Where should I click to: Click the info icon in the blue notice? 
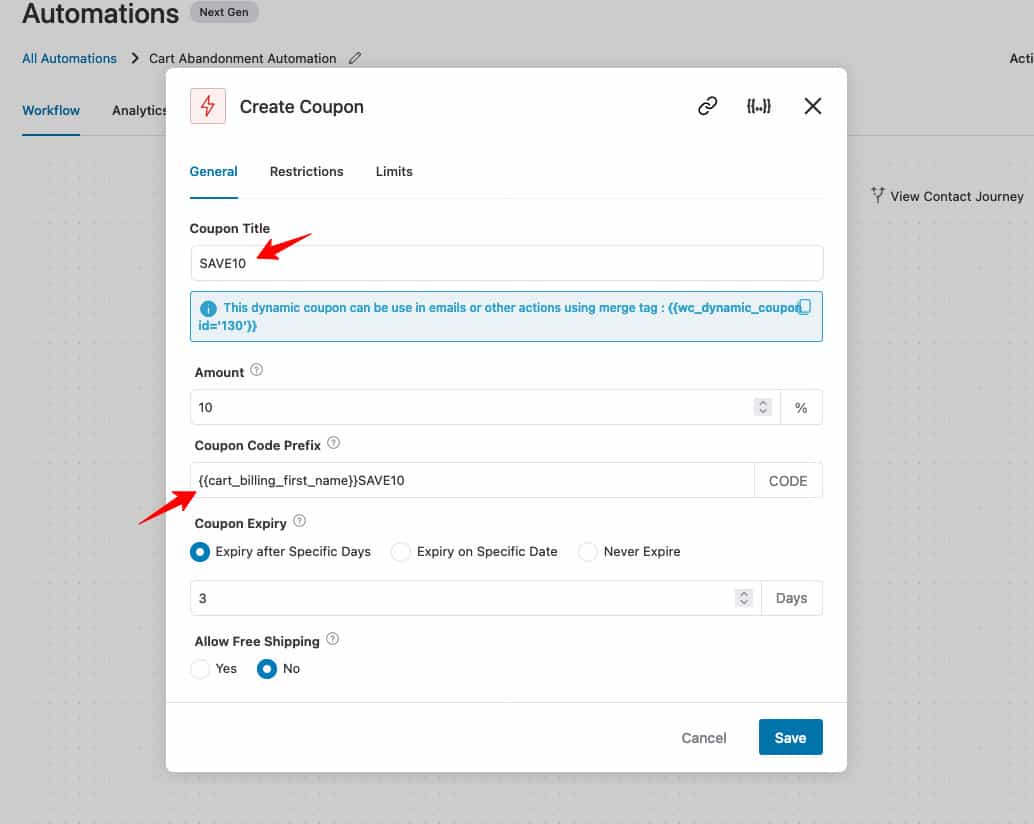[x=207, y=307]
